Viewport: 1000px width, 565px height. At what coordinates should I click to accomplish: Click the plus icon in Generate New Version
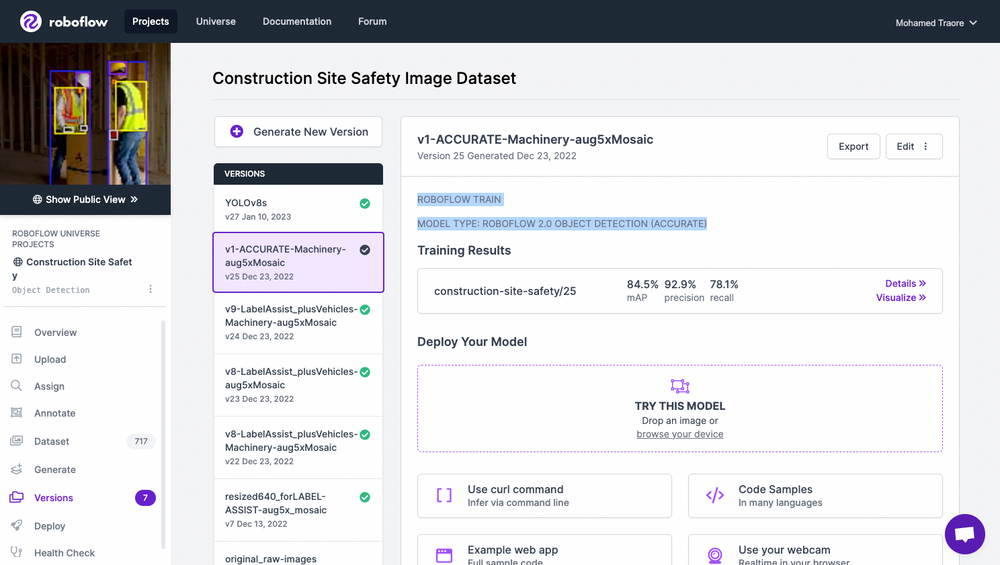point(237,131)
